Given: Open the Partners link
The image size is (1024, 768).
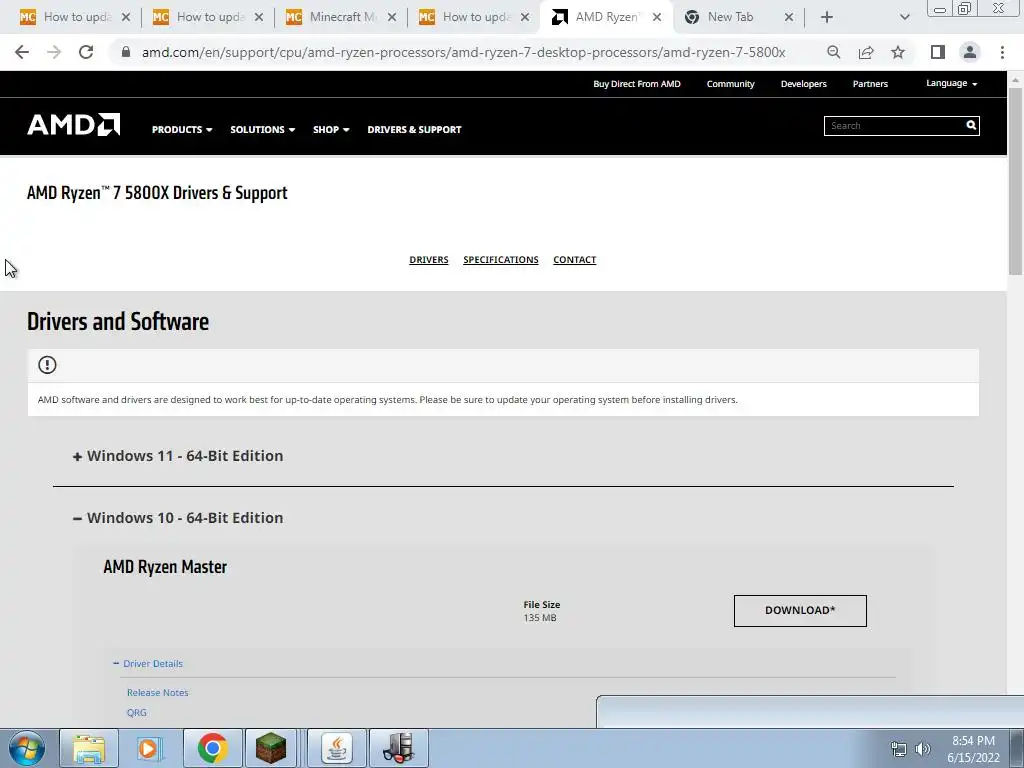Looking at the screenshot, I should click(x=870, y=84).
